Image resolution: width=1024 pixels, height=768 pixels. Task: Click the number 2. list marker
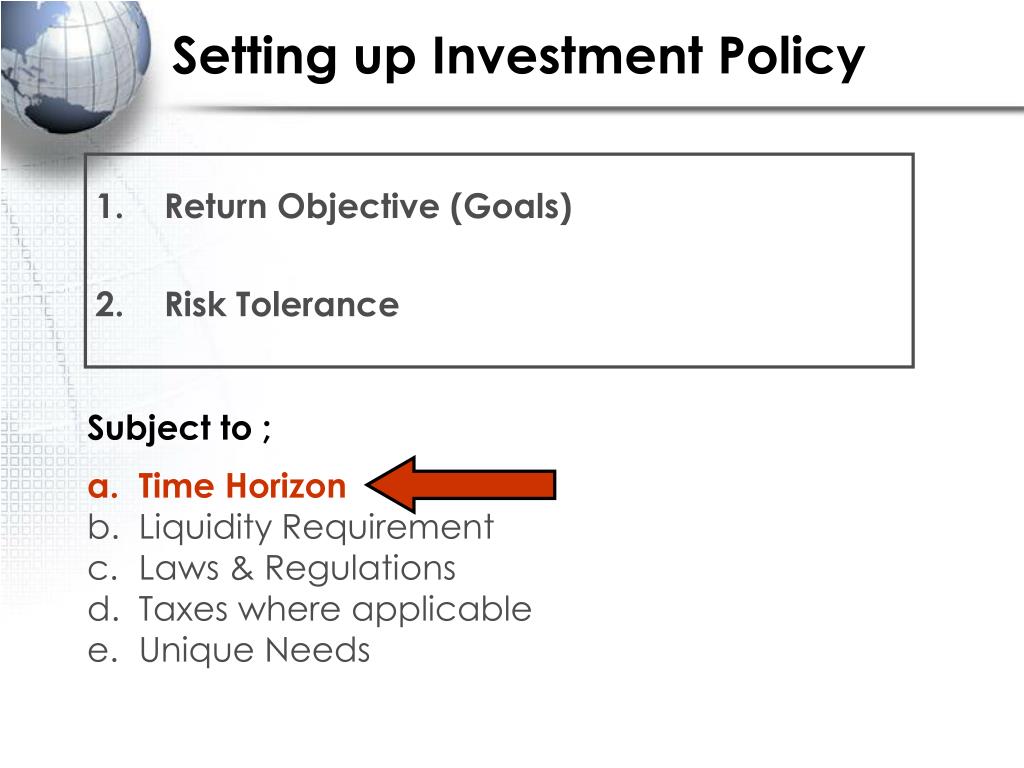(109, 305)
